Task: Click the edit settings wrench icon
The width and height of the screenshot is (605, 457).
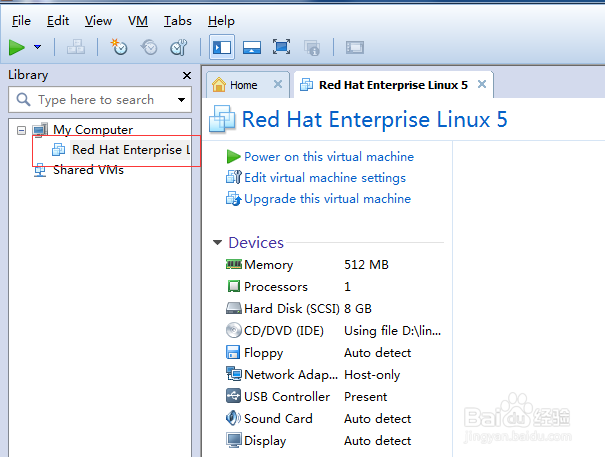Action: pos(234,178)
